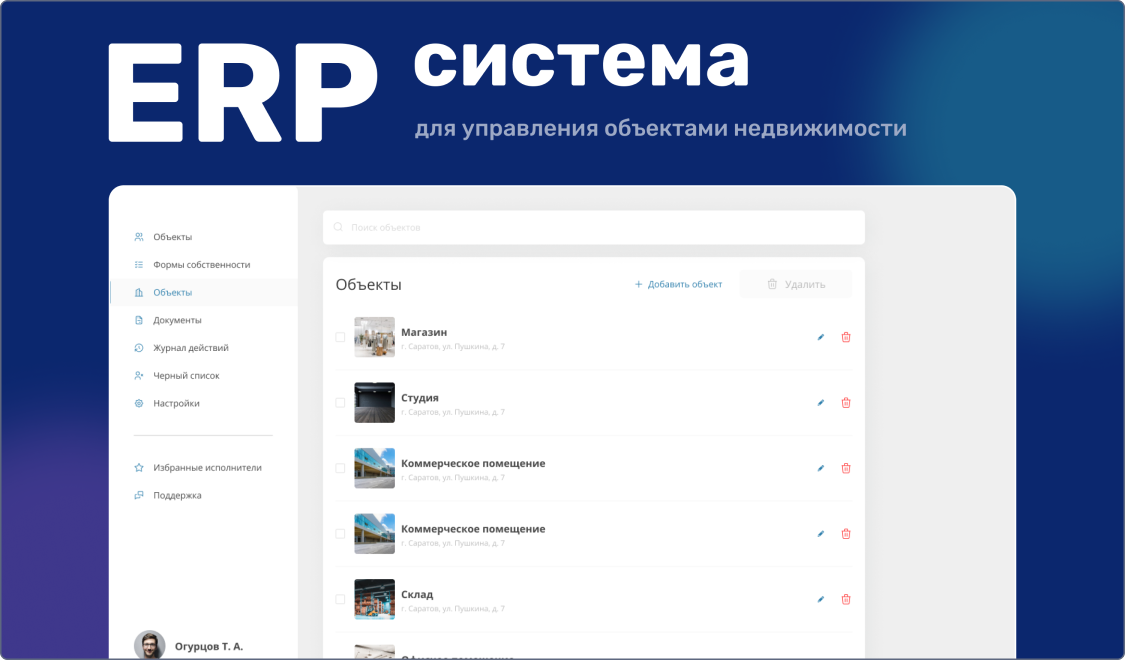Click the star icon beside Избранные исполнители
This screenshot has height=660, width=1125.
pyautogui.click(x=138, y=468)
